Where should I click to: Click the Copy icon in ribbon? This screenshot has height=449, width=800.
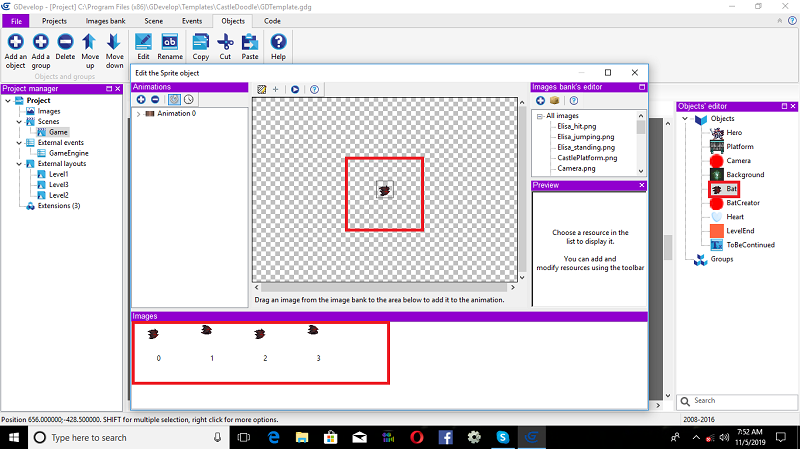pos(201,42)
